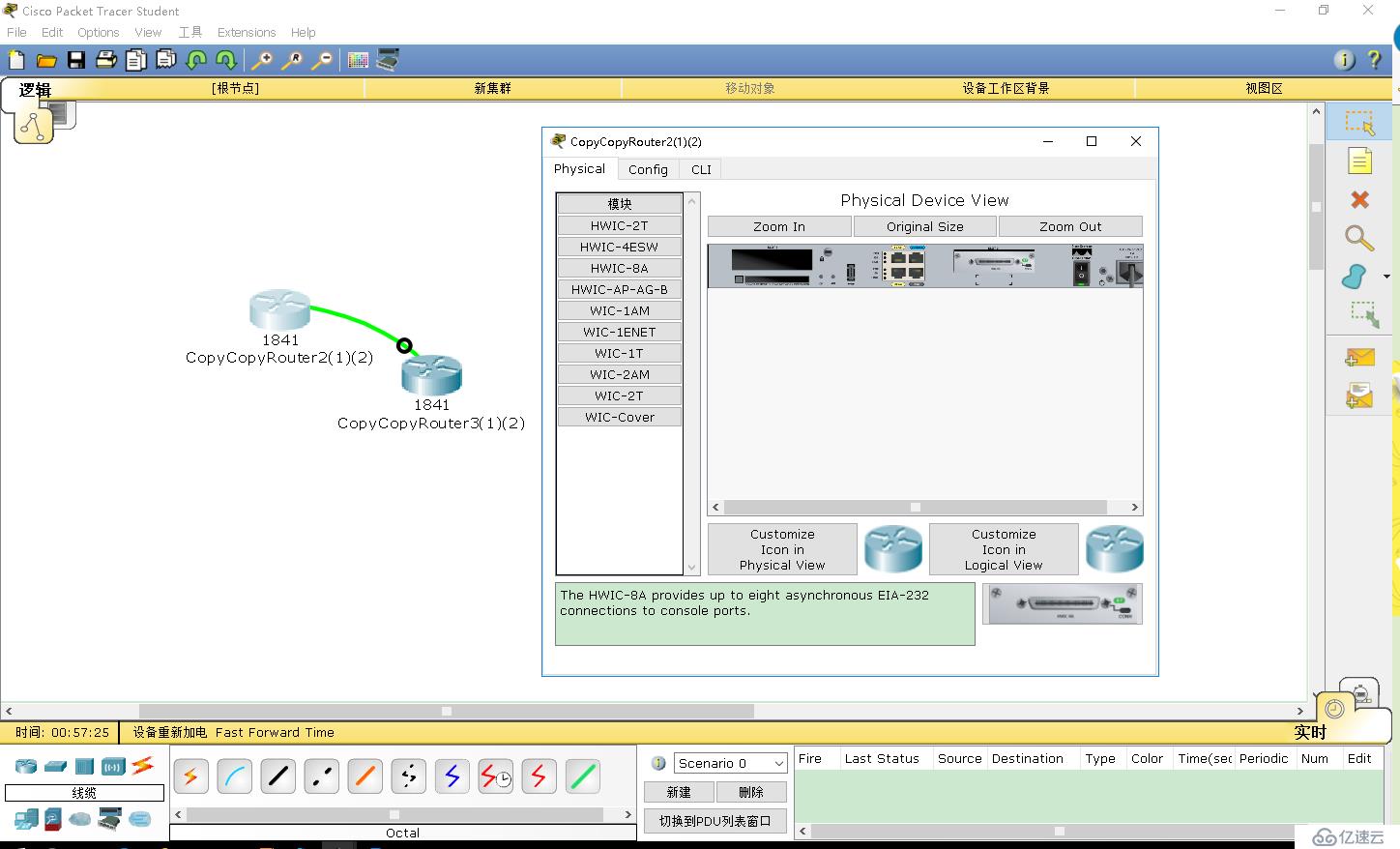
Task: Select the Physical tab
Action: point(579,168)
